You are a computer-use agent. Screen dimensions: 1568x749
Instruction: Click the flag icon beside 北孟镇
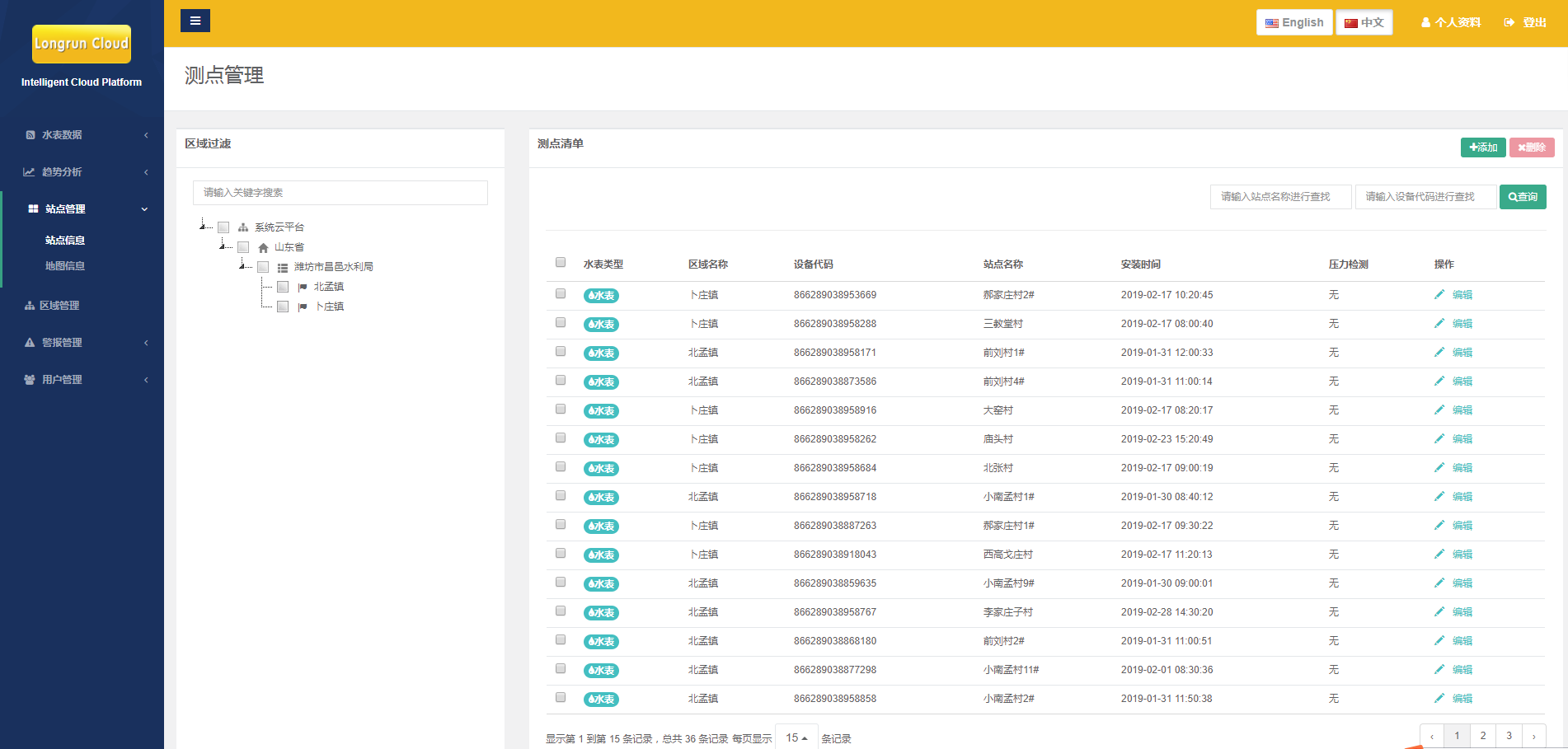point(303,287)
